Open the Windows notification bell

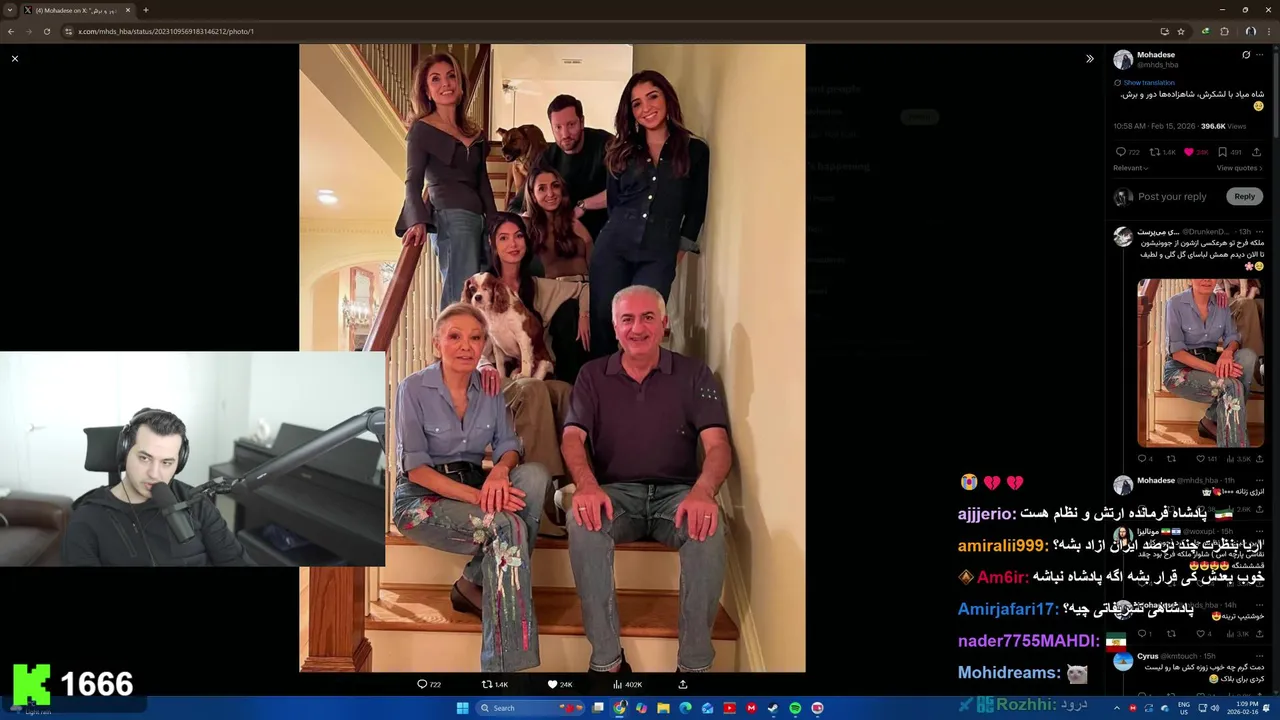(1266, 708)
